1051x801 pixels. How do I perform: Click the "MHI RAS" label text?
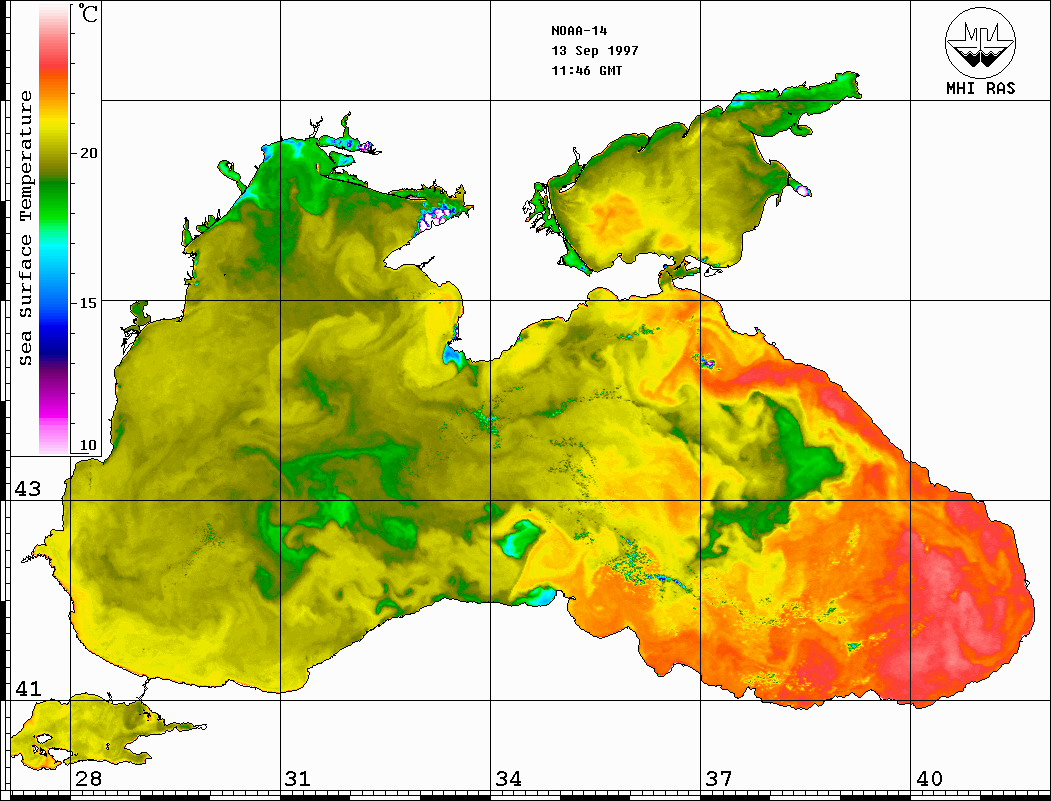980,88
